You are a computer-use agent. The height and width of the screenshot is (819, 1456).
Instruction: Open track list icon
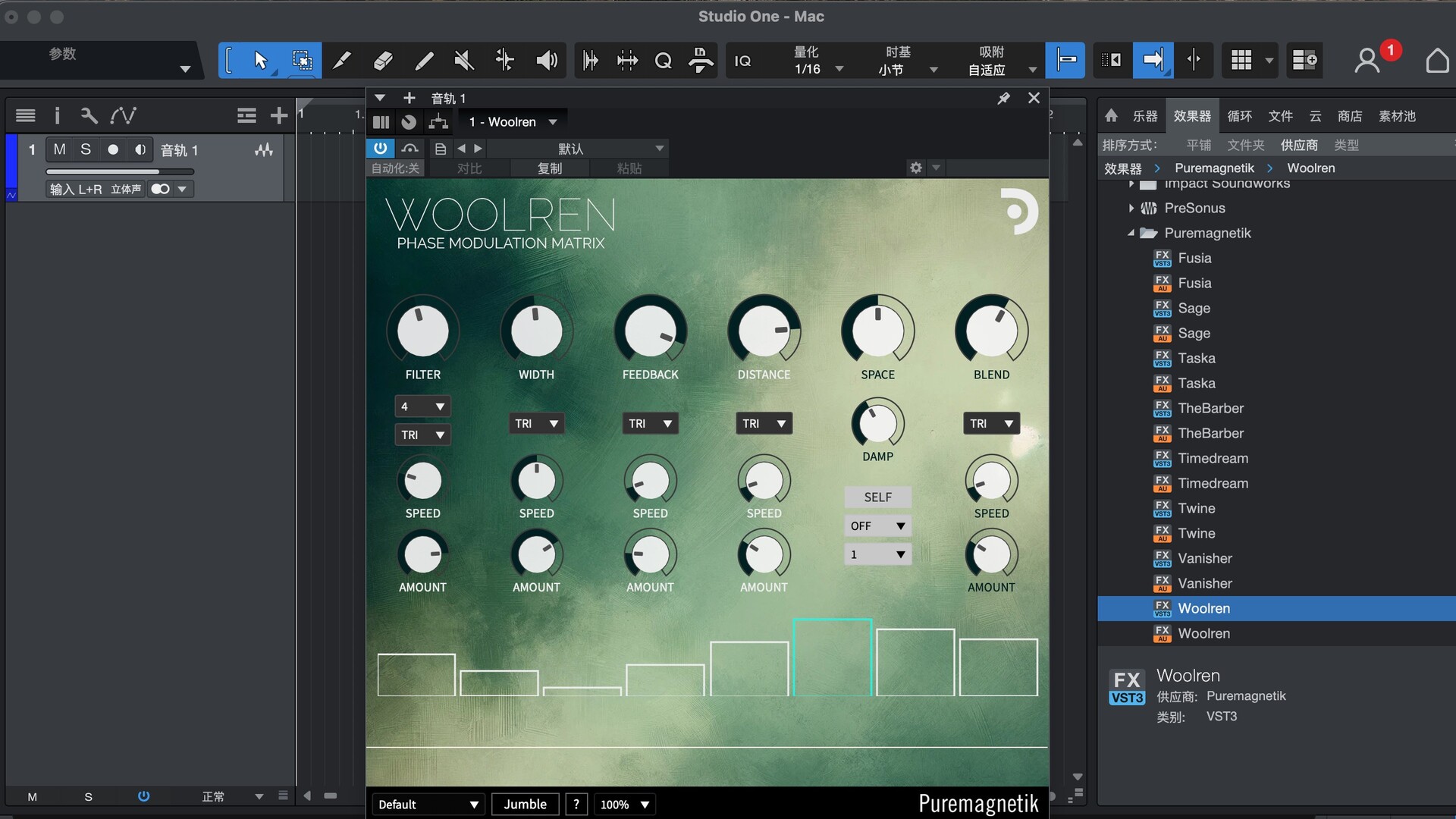pos(26,115)
